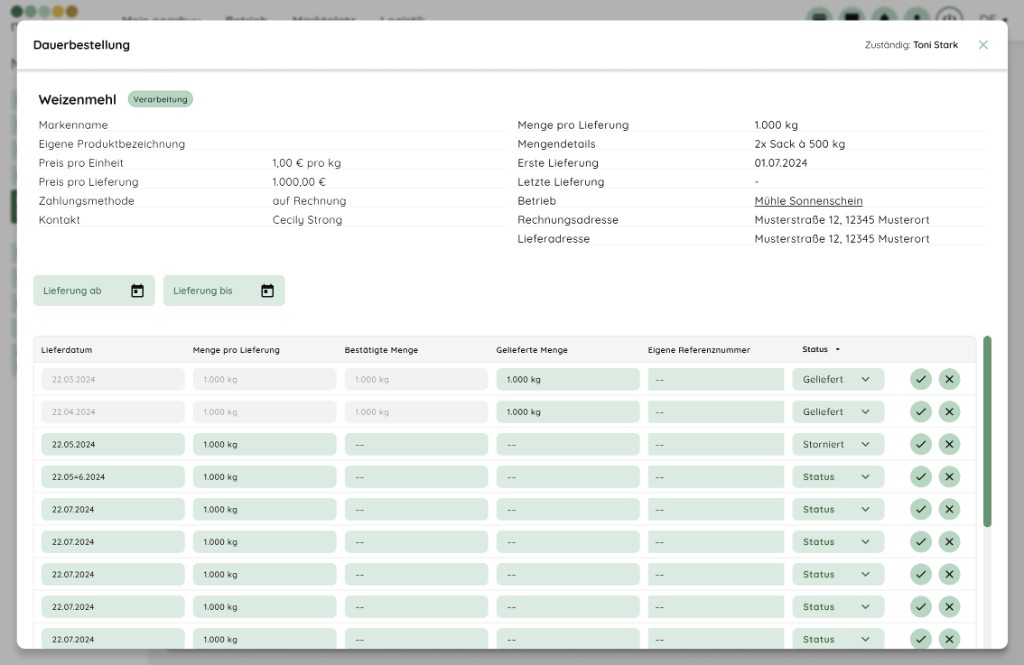
Task: Confirm the 22.03.2024 delivery row checkmark
Action: click(x=921, y=380)
